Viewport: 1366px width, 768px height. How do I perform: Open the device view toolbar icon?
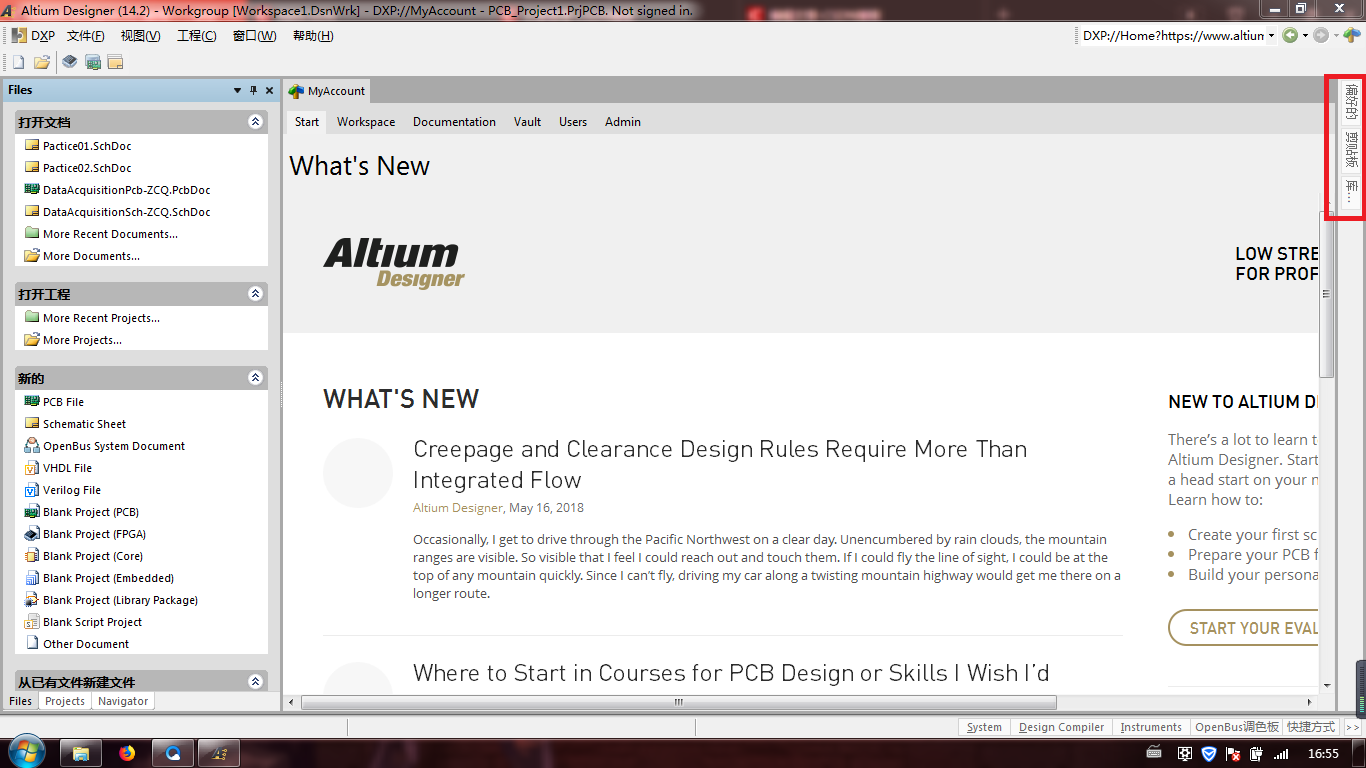click(70, 62)
